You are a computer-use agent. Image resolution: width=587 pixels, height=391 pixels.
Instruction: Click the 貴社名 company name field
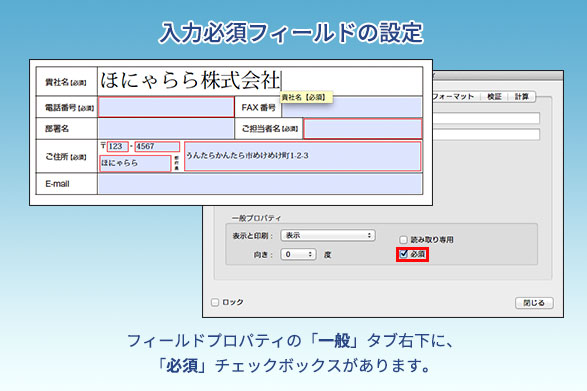260,81
